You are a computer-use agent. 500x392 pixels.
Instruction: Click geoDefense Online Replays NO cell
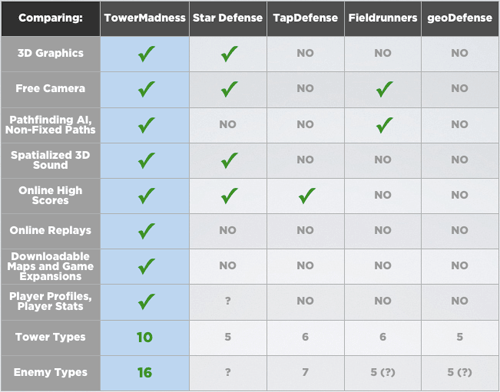click(x=460, y=230)
